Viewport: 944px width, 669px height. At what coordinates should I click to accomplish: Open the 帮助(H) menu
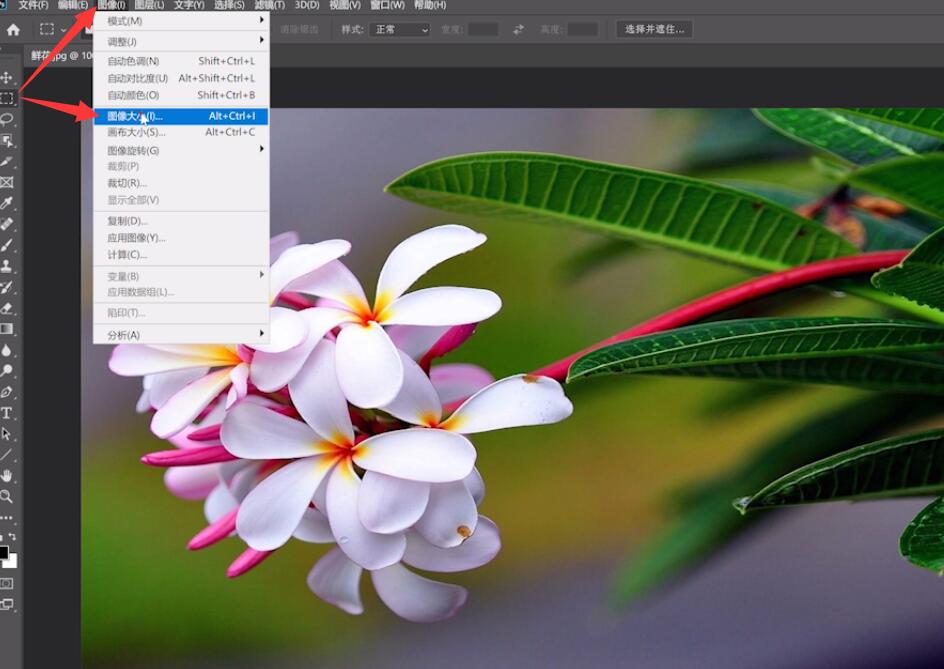[x=430, y=5]
